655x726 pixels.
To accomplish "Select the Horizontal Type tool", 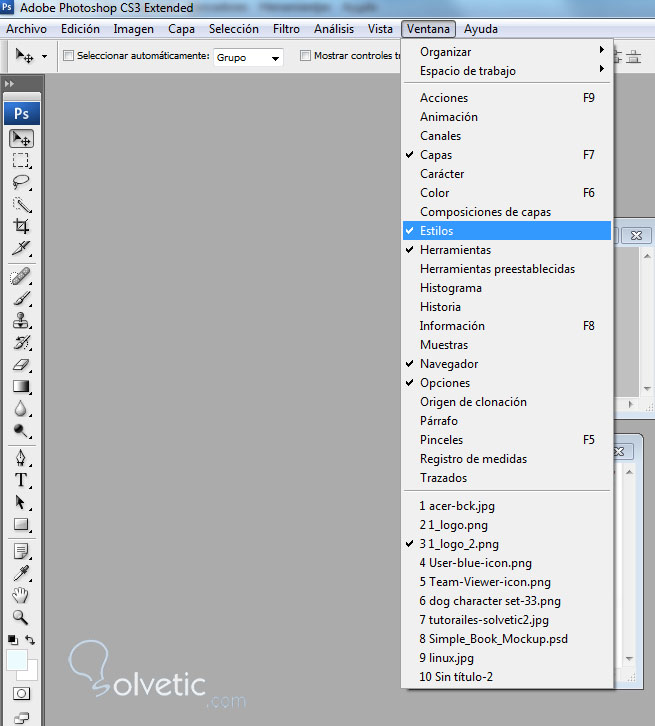I will pos(21,480).
